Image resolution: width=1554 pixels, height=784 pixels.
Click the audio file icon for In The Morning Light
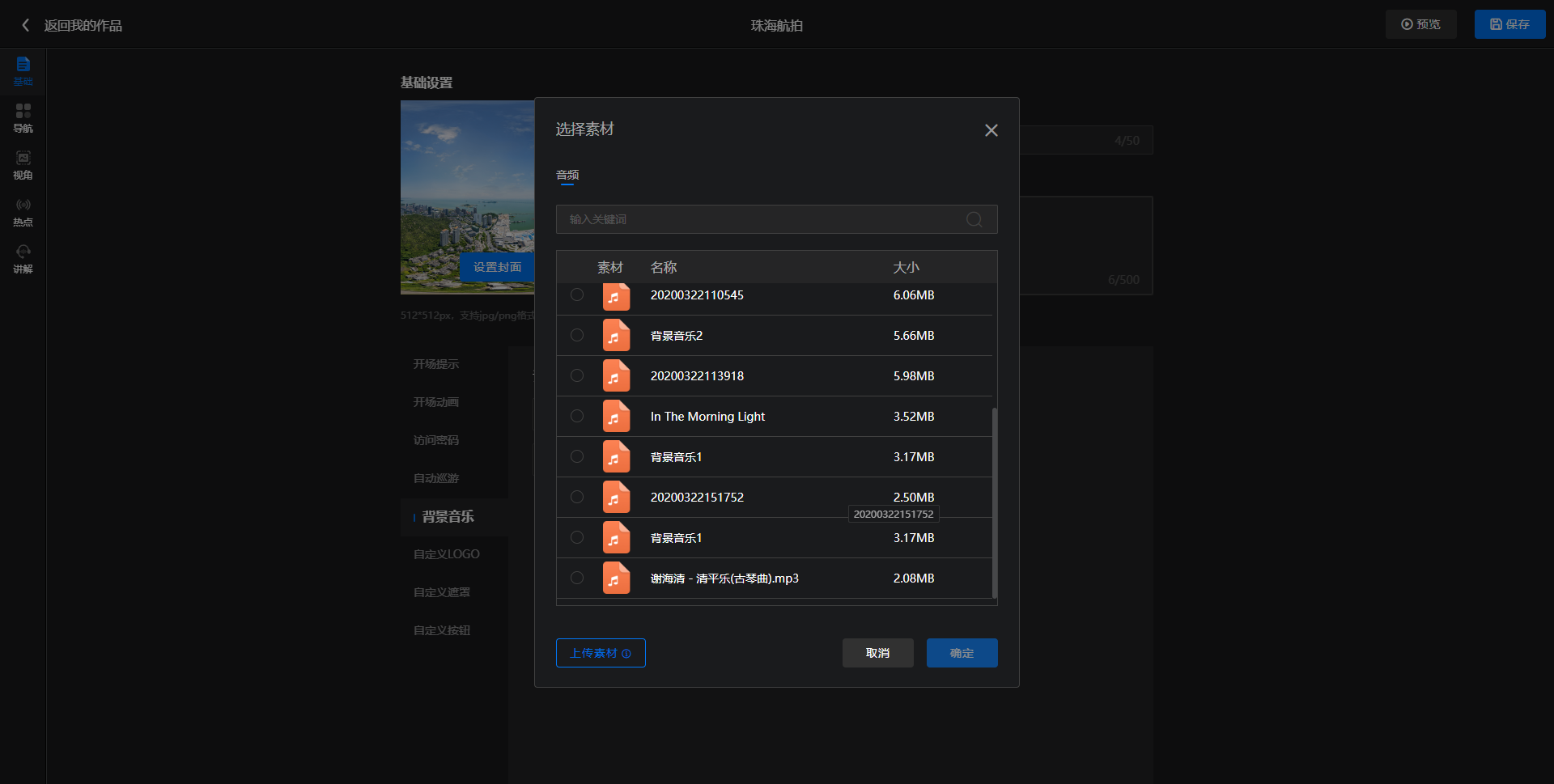coord(616,417)
